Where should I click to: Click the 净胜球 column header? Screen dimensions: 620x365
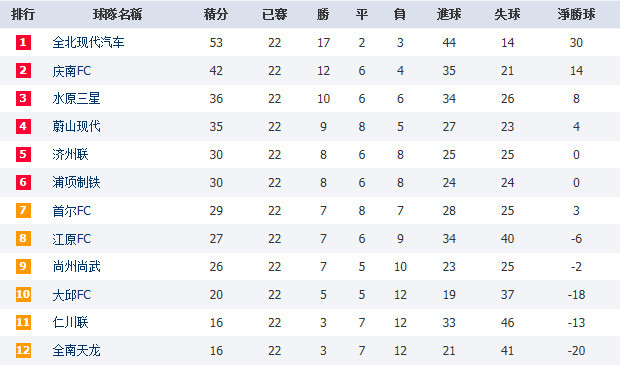(x=576, y=15)
